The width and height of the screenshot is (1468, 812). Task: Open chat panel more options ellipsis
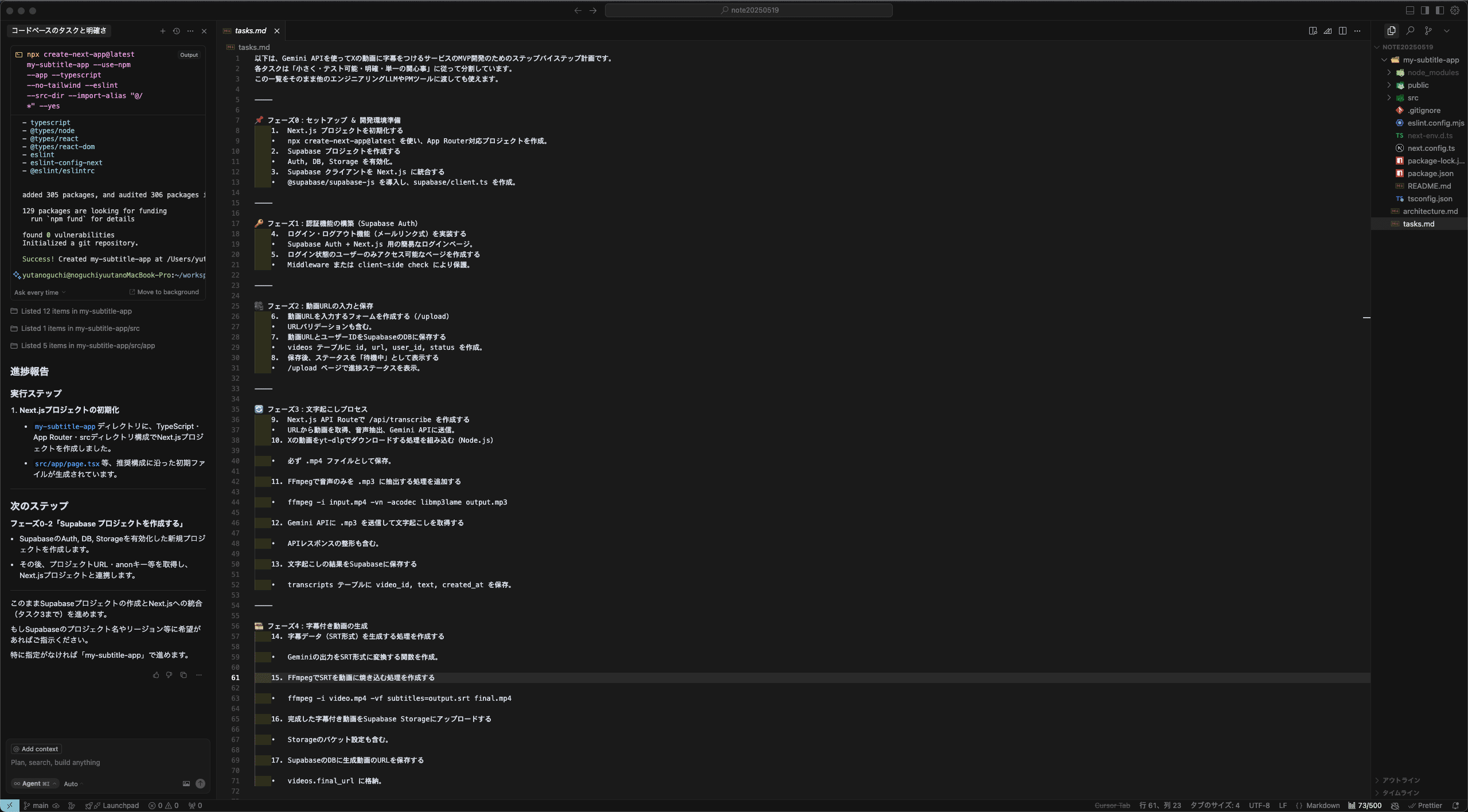click(190, 31)
